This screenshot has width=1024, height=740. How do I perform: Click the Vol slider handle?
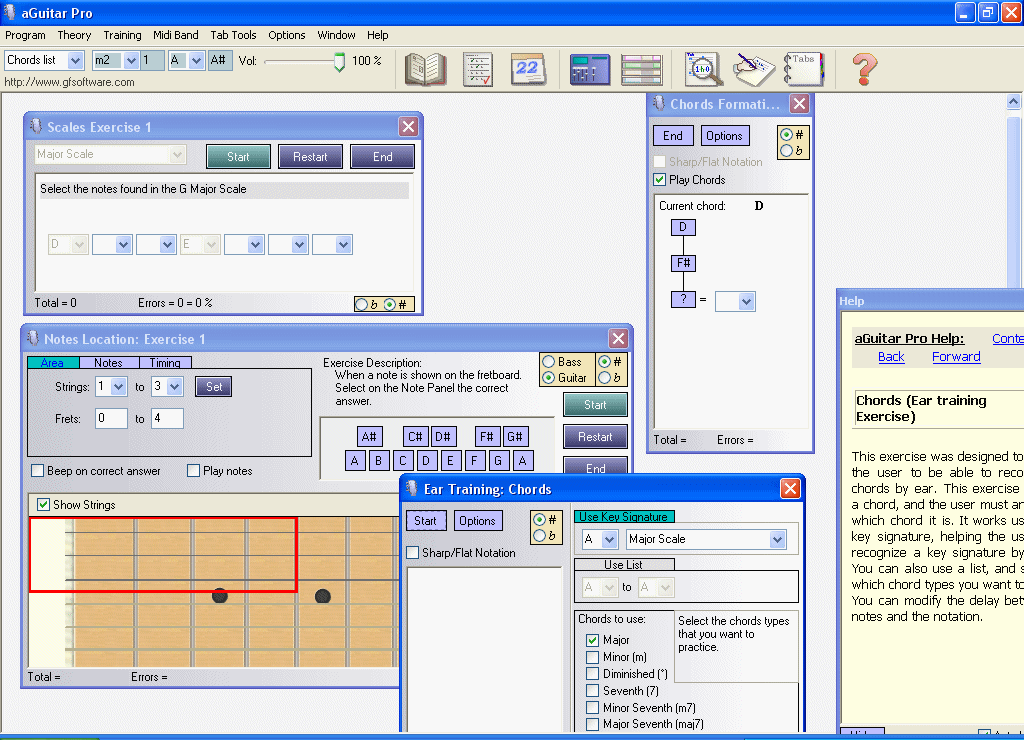(x=340, y=62)
